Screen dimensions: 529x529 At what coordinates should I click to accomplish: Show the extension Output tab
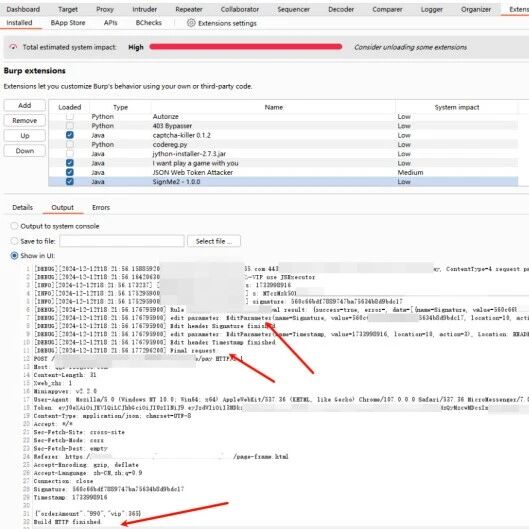pos(62,207)
